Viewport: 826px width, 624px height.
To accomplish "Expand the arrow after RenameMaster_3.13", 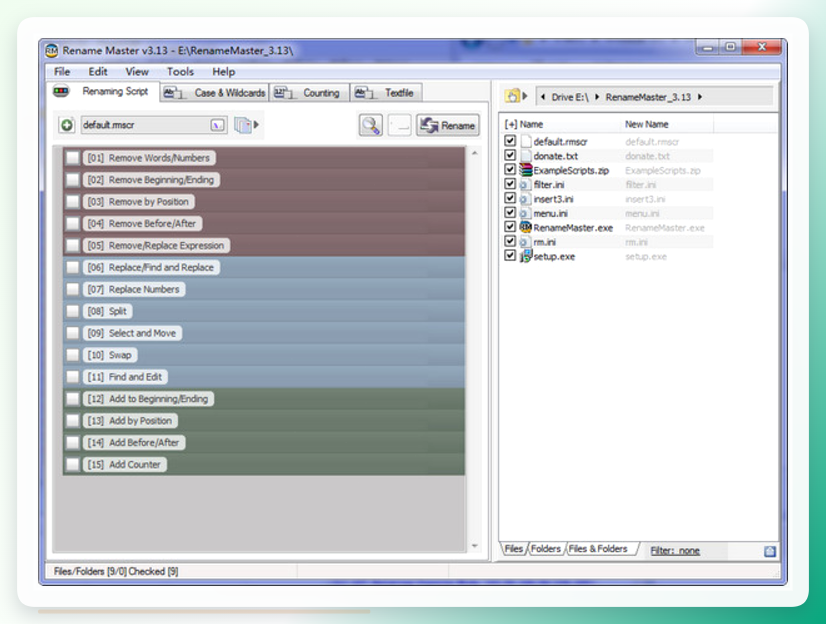I will [700, 97].
